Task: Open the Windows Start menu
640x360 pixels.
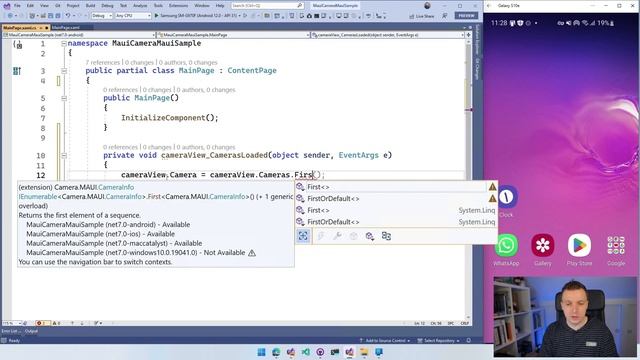Action: pos(262,352)
